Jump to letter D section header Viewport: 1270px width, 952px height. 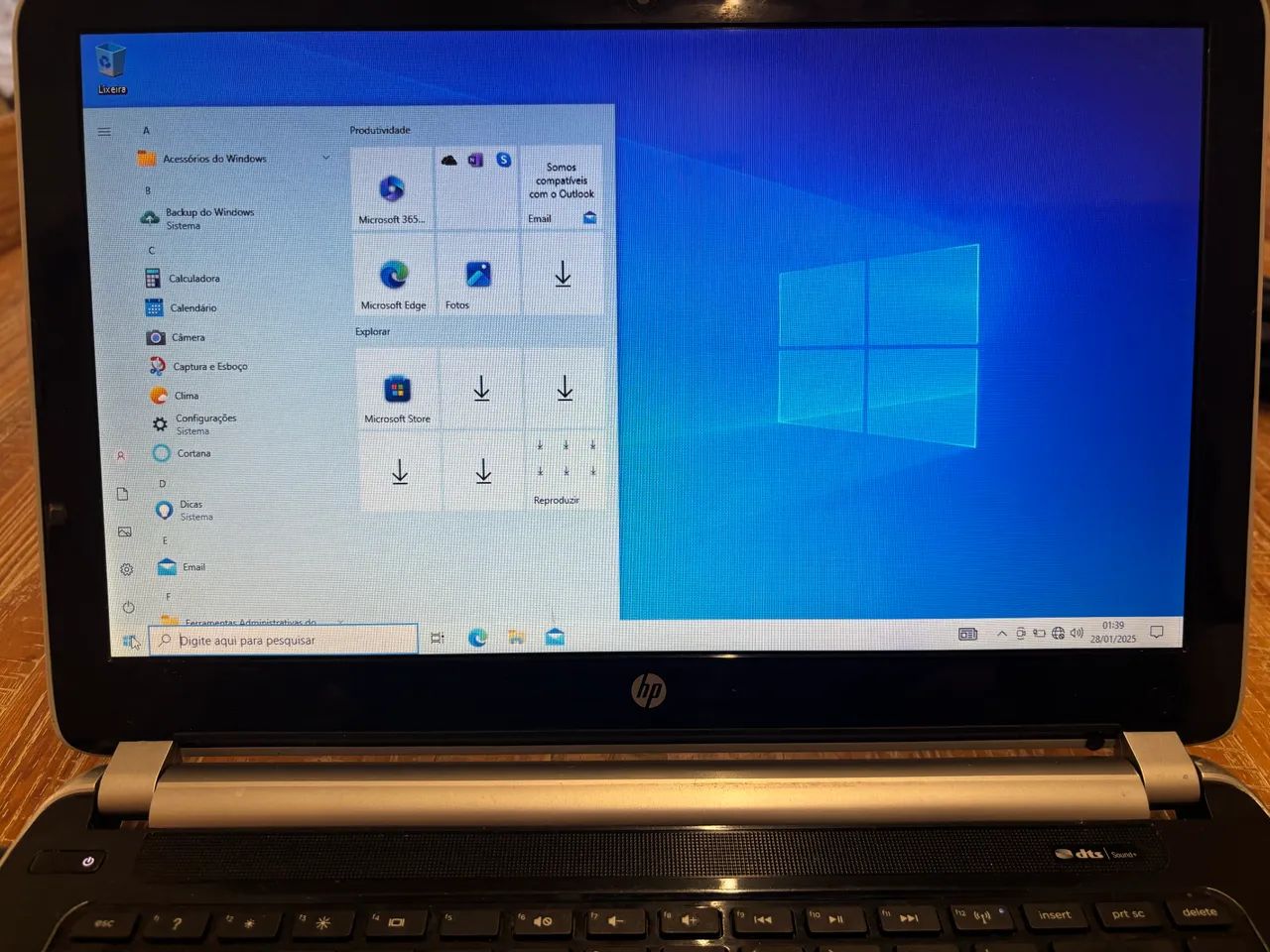point(162,484)
